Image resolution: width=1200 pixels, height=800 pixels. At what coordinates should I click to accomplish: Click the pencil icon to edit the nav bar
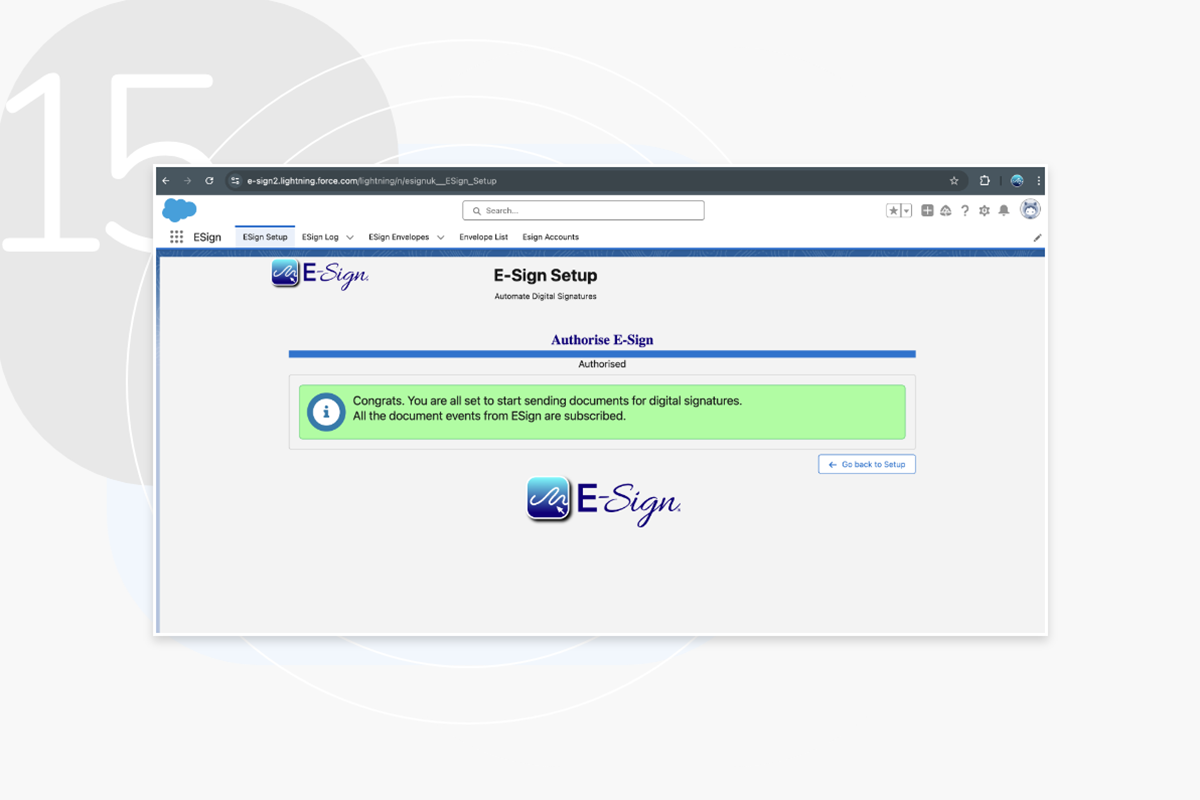1037,238
